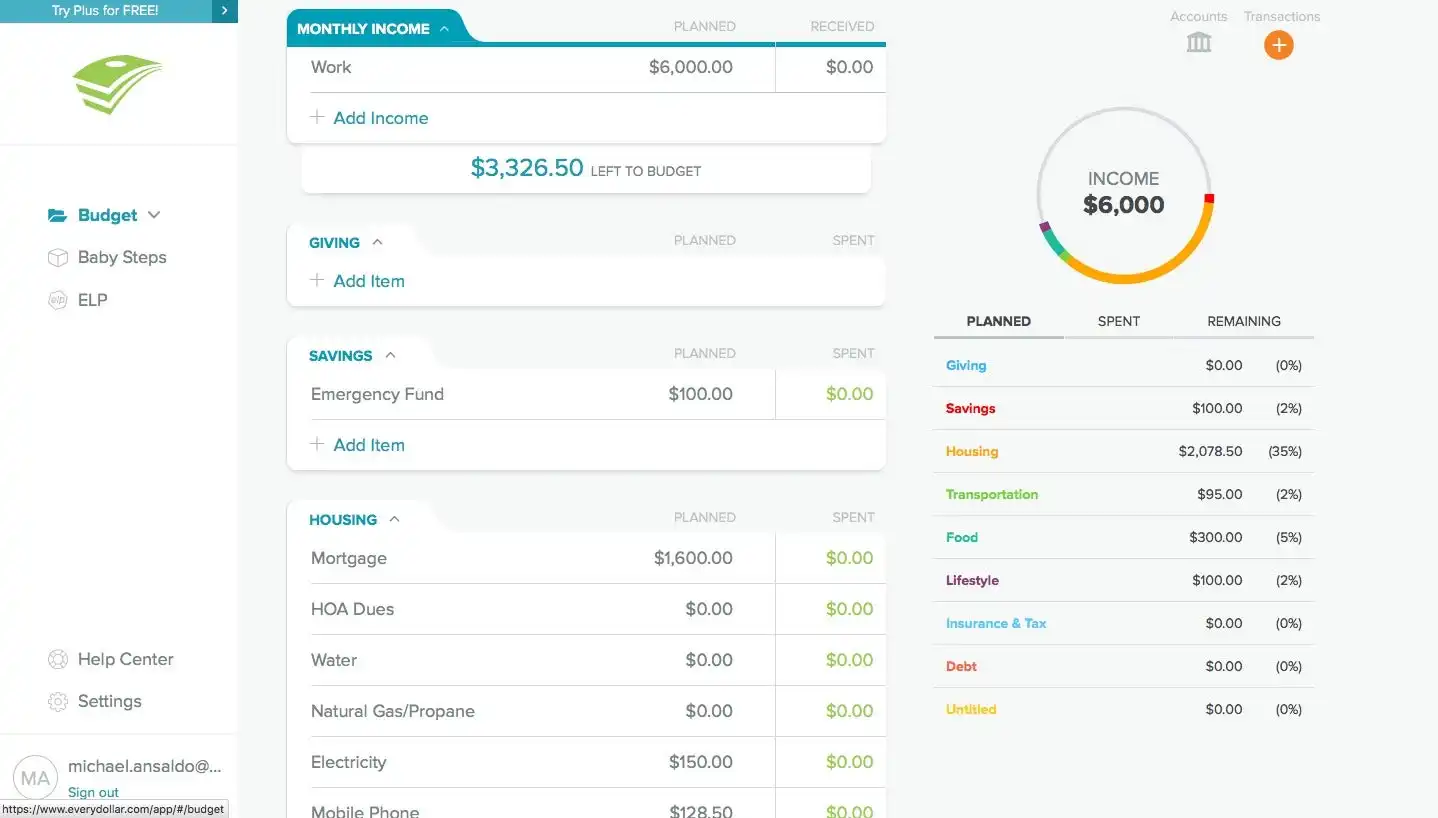Image resolution: width=1438 pixels, height=818 pixels.
Task: Collapse the Savings category chevron
Action: coord(390,355)
